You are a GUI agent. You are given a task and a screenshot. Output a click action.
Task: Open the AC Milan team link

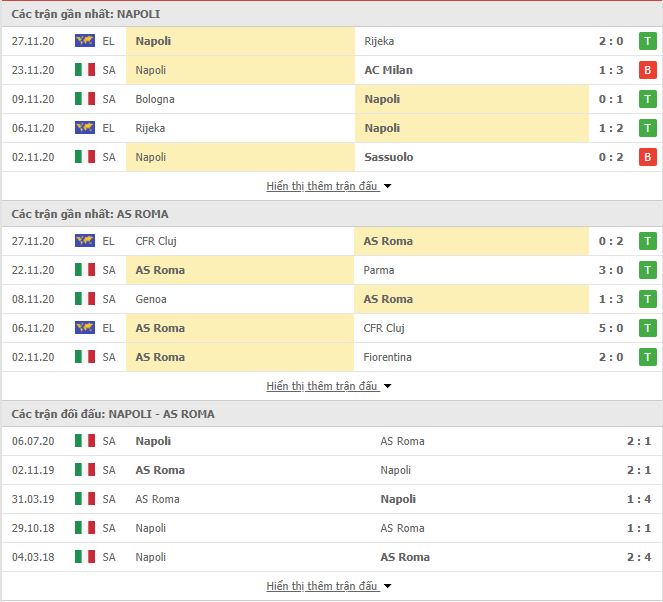coord(388,70)
